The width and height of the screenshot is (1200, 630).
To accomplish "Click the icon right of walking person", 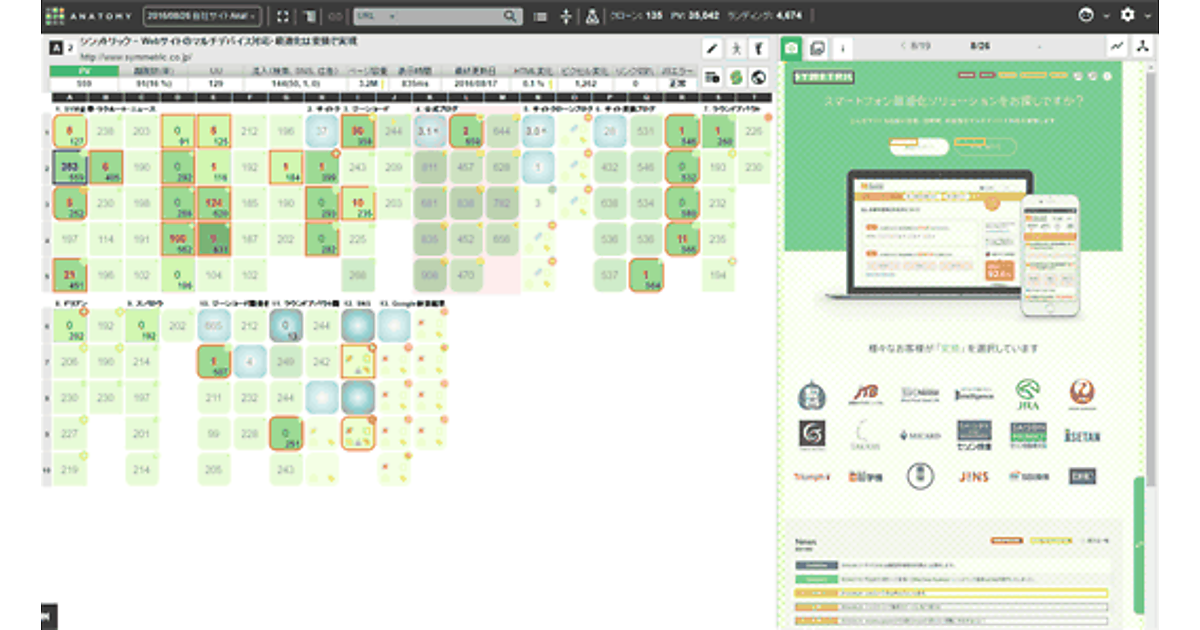I will tap(759, 47).
